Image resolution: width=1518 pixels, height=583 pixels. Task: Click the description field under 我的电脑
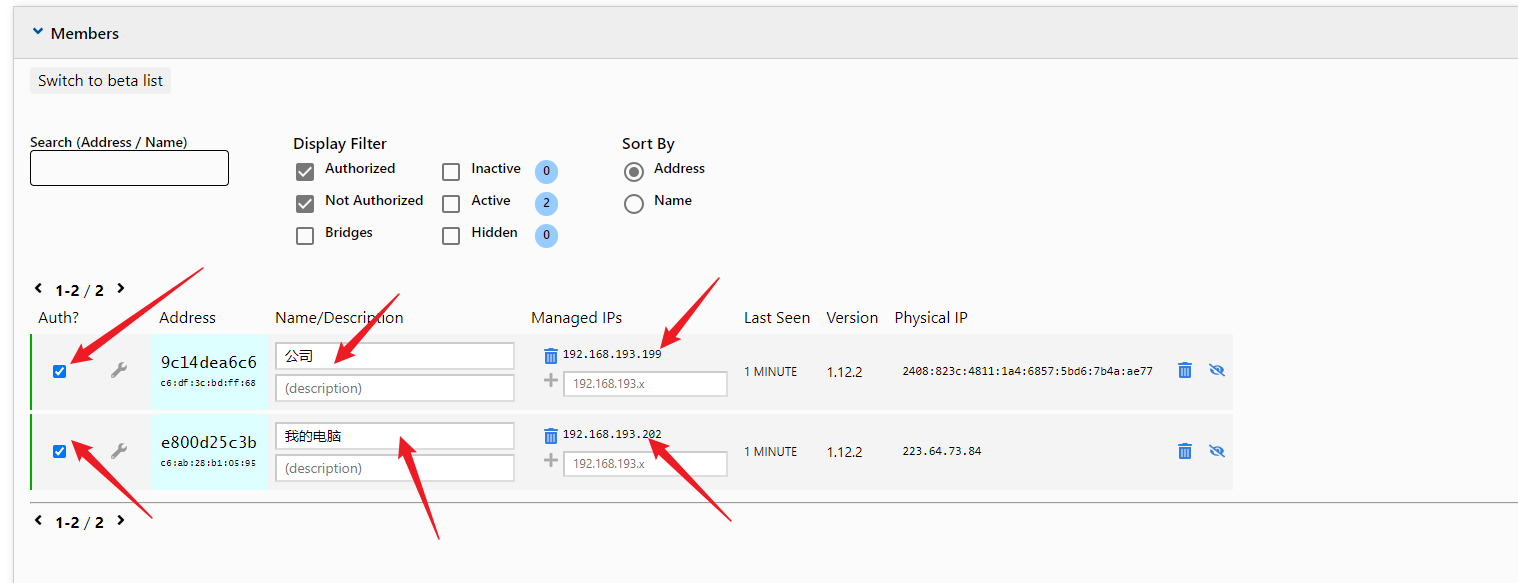point(394,468)
